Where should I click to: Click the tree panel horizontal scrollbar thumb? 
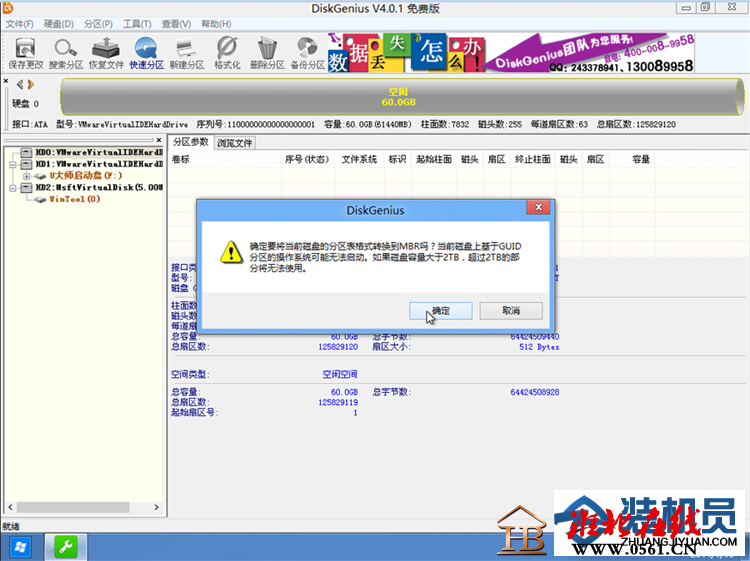point(73,507)
